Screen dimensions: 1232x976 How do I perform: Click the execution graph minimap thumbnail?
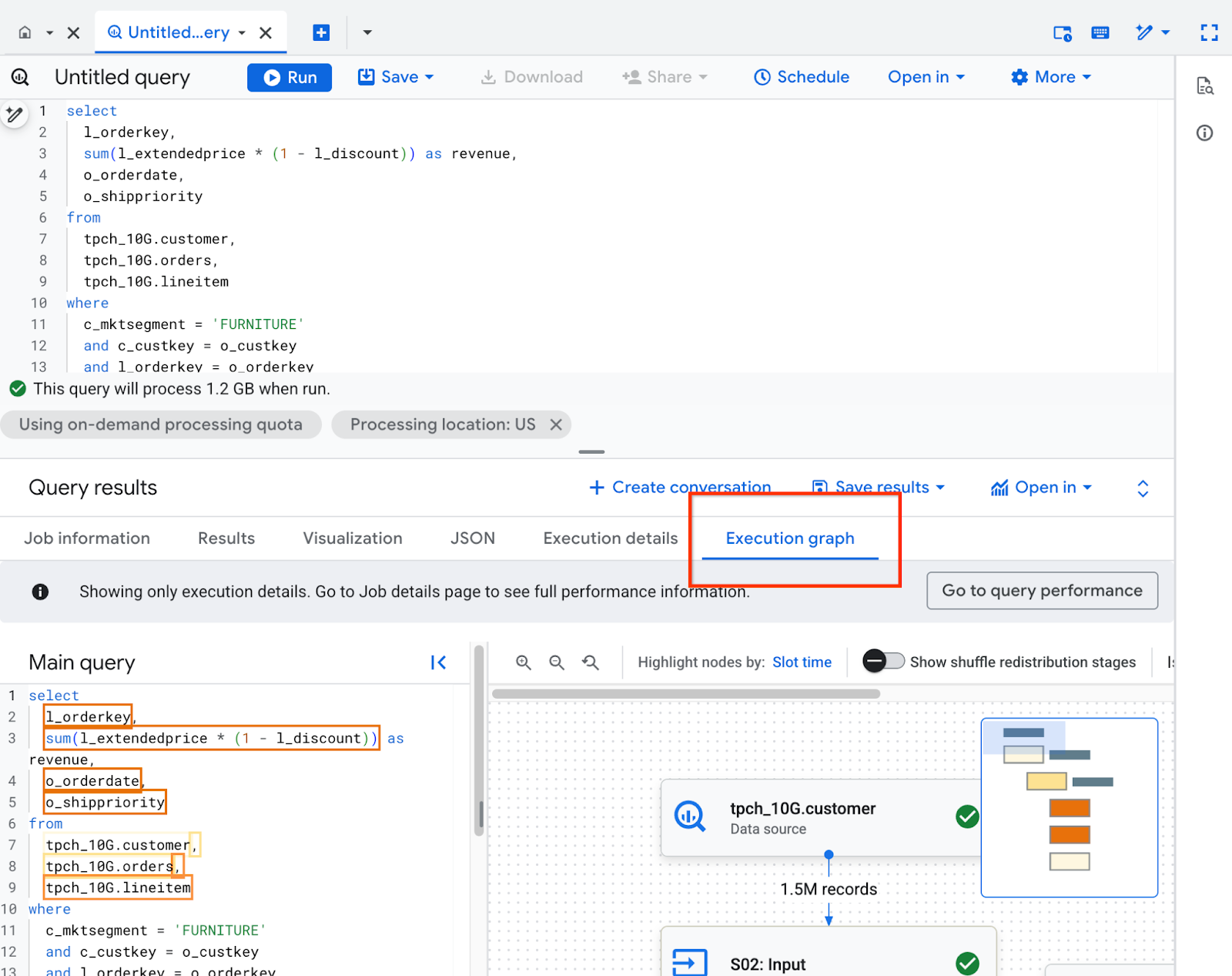pos(1069,807)
